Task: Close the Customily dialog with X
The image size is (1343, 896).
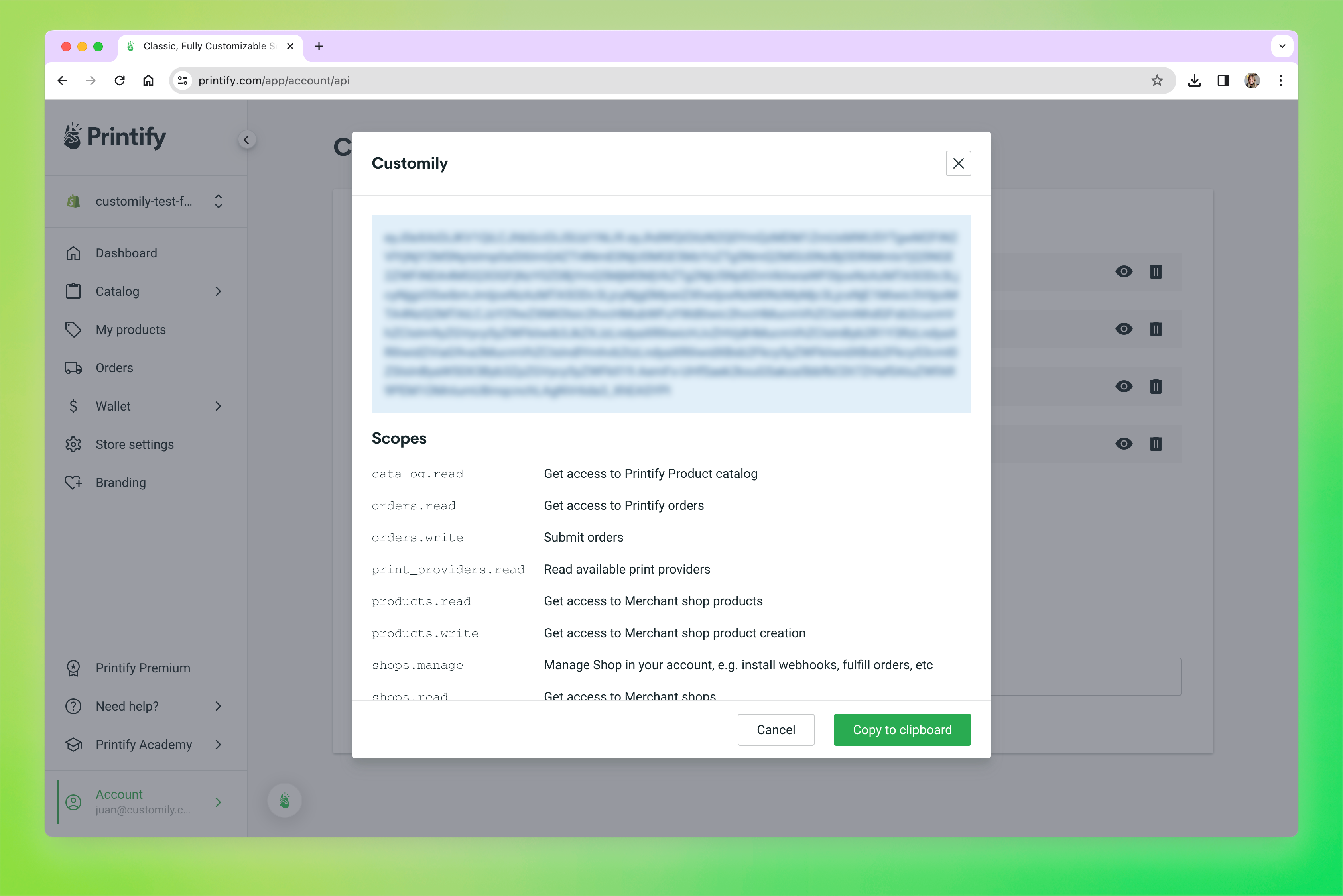Action: 958,163
